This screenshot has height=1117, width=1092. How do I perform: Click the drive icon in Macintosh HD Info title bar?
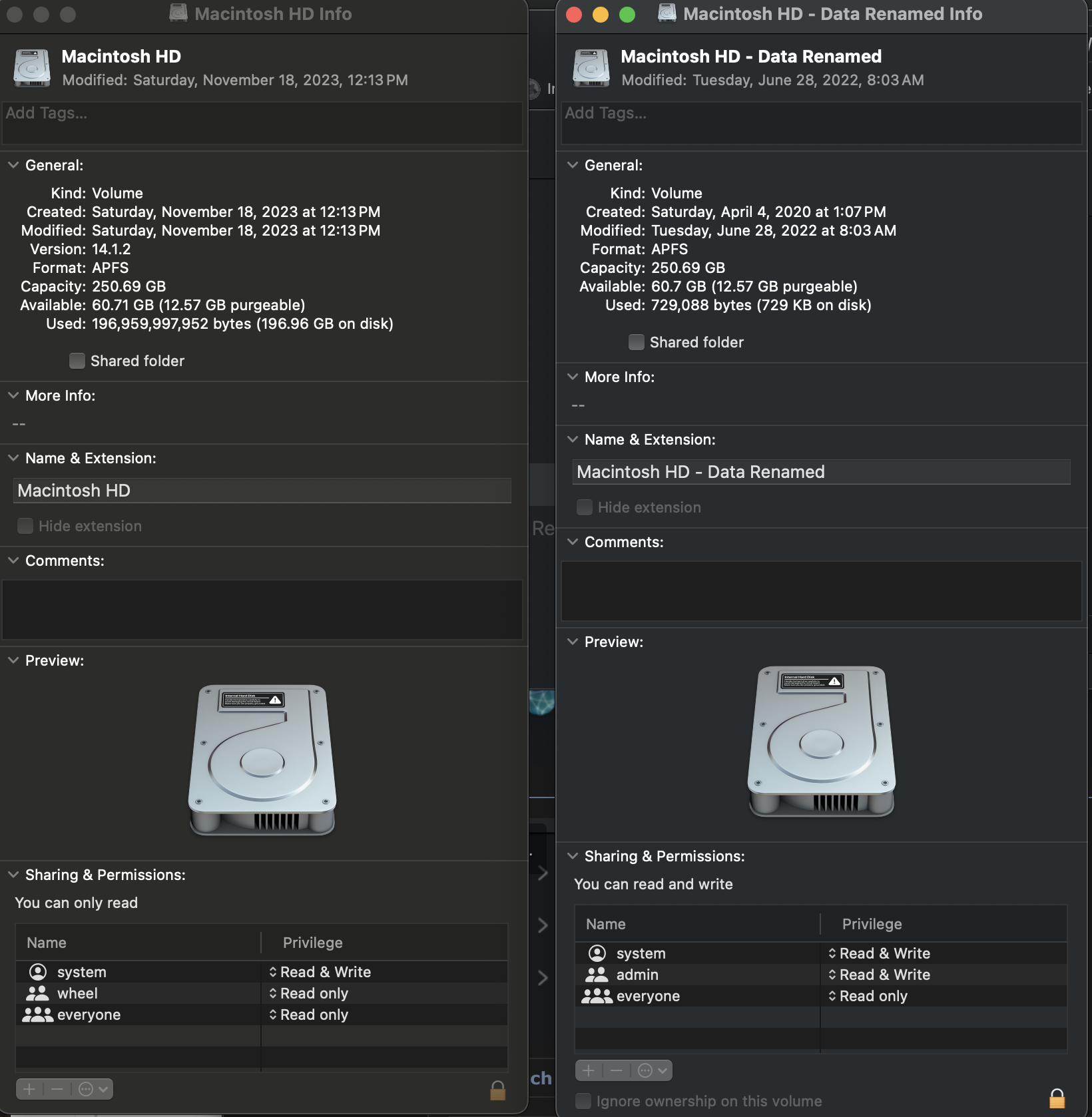pyautogui.click(x=178, y=13)
